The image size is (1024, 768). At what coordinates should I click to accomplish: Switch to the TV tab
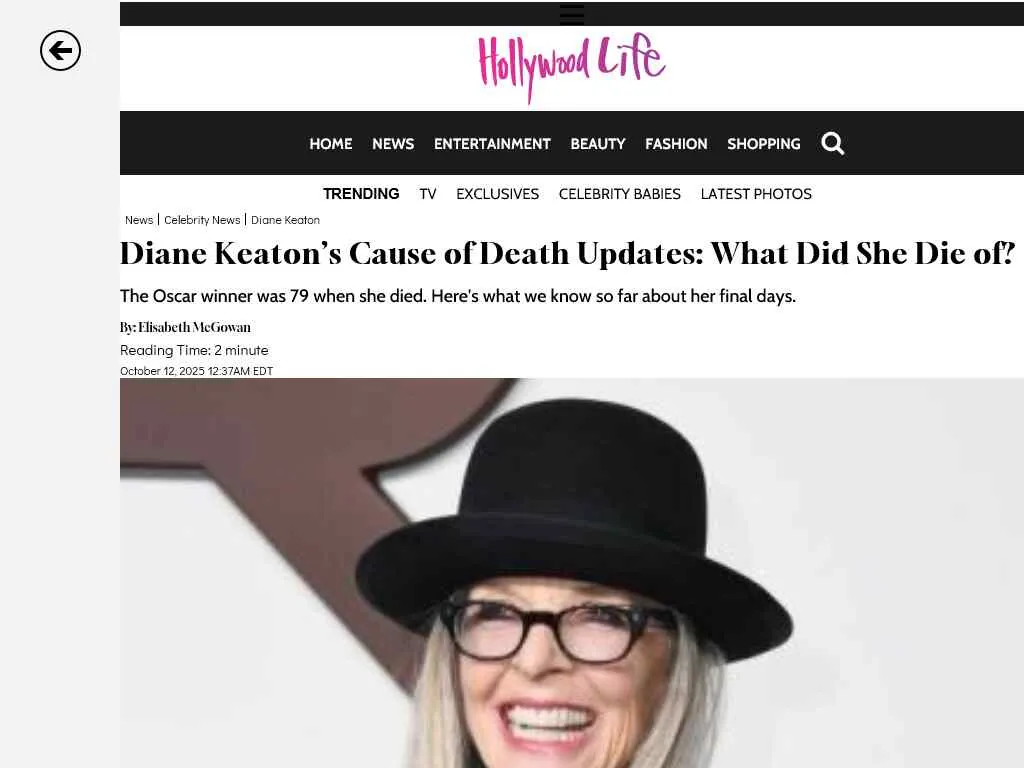coord(428,194)
